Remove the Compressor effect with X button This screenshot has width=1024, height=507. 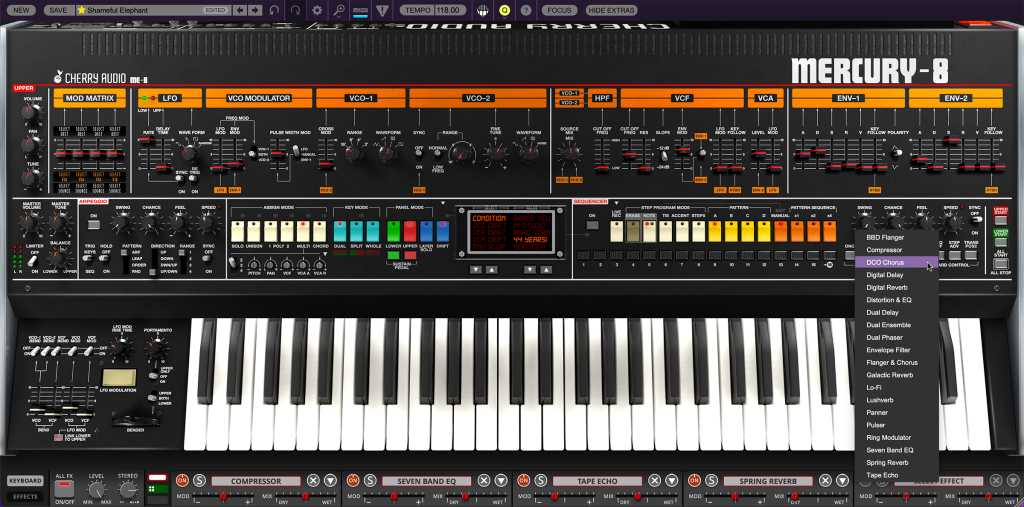point(313,480)
